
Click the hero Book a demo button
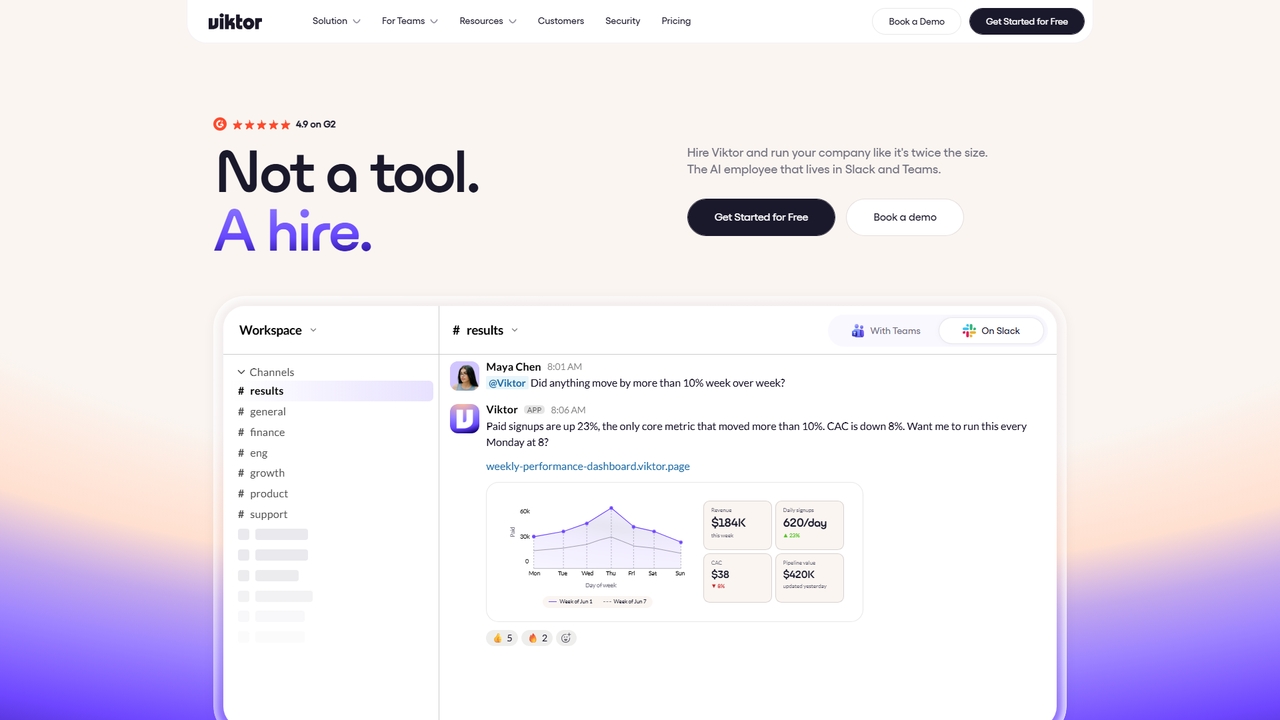905,217
